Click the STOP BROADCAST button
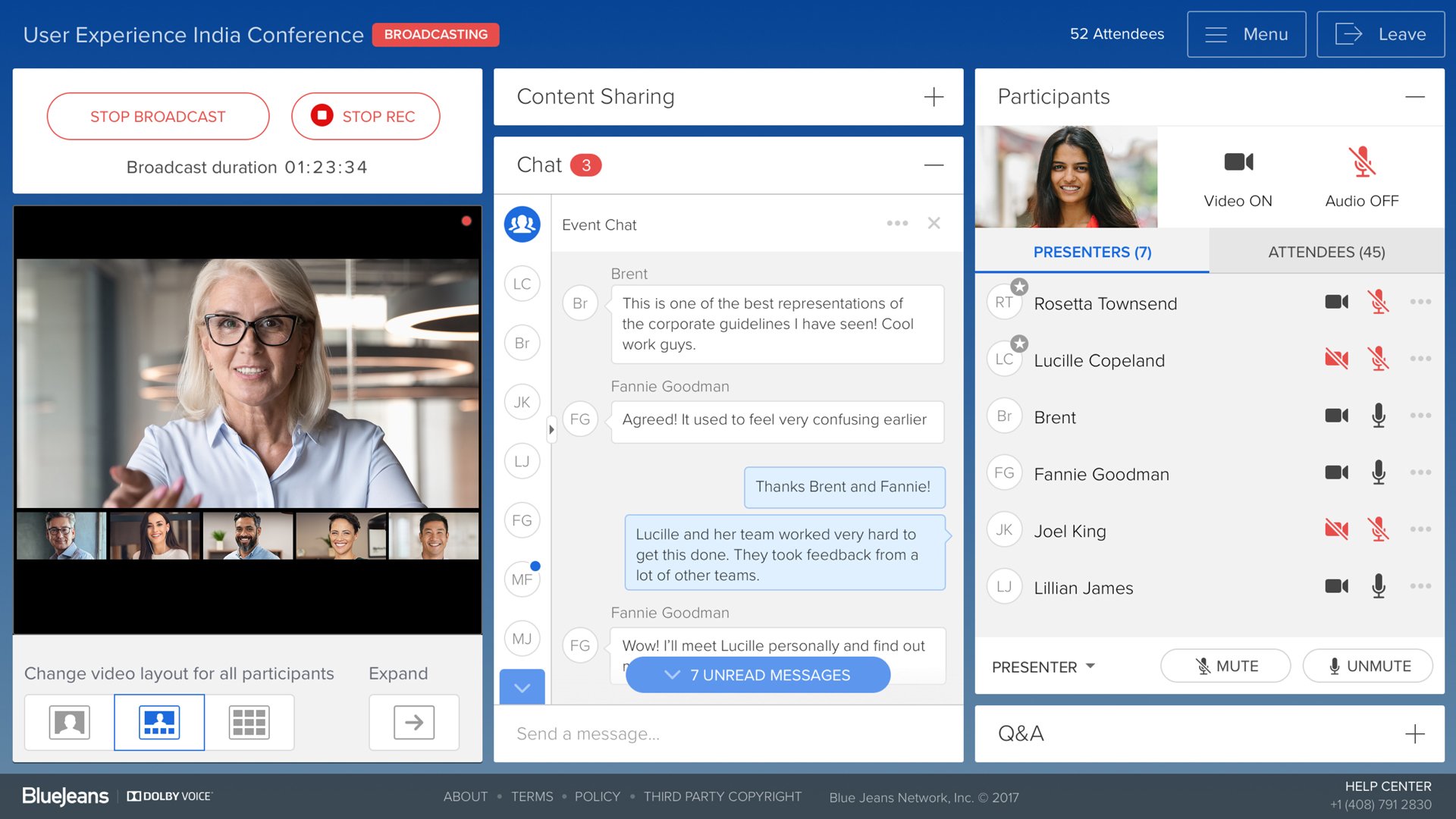1456x819 pixels. click(157, 116)
